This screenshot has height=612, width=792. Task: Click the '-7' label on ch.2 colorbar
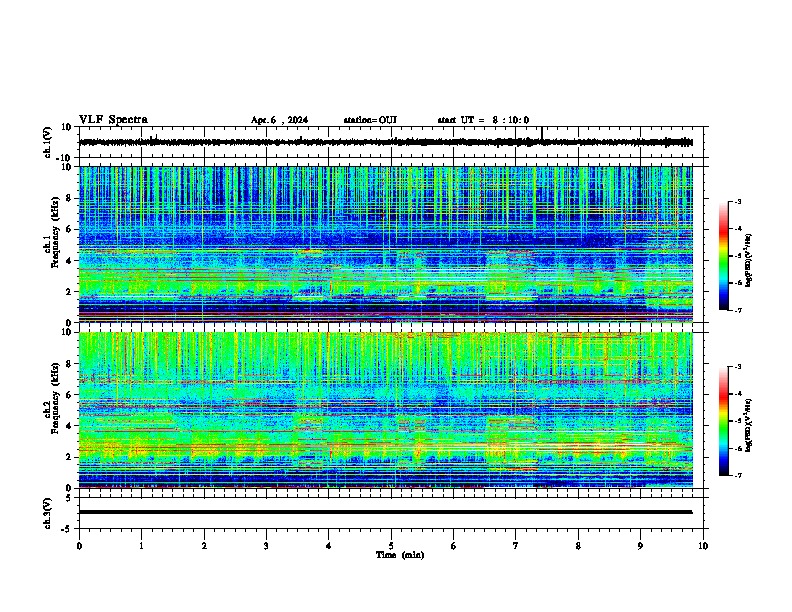click(x=738, y=476)
